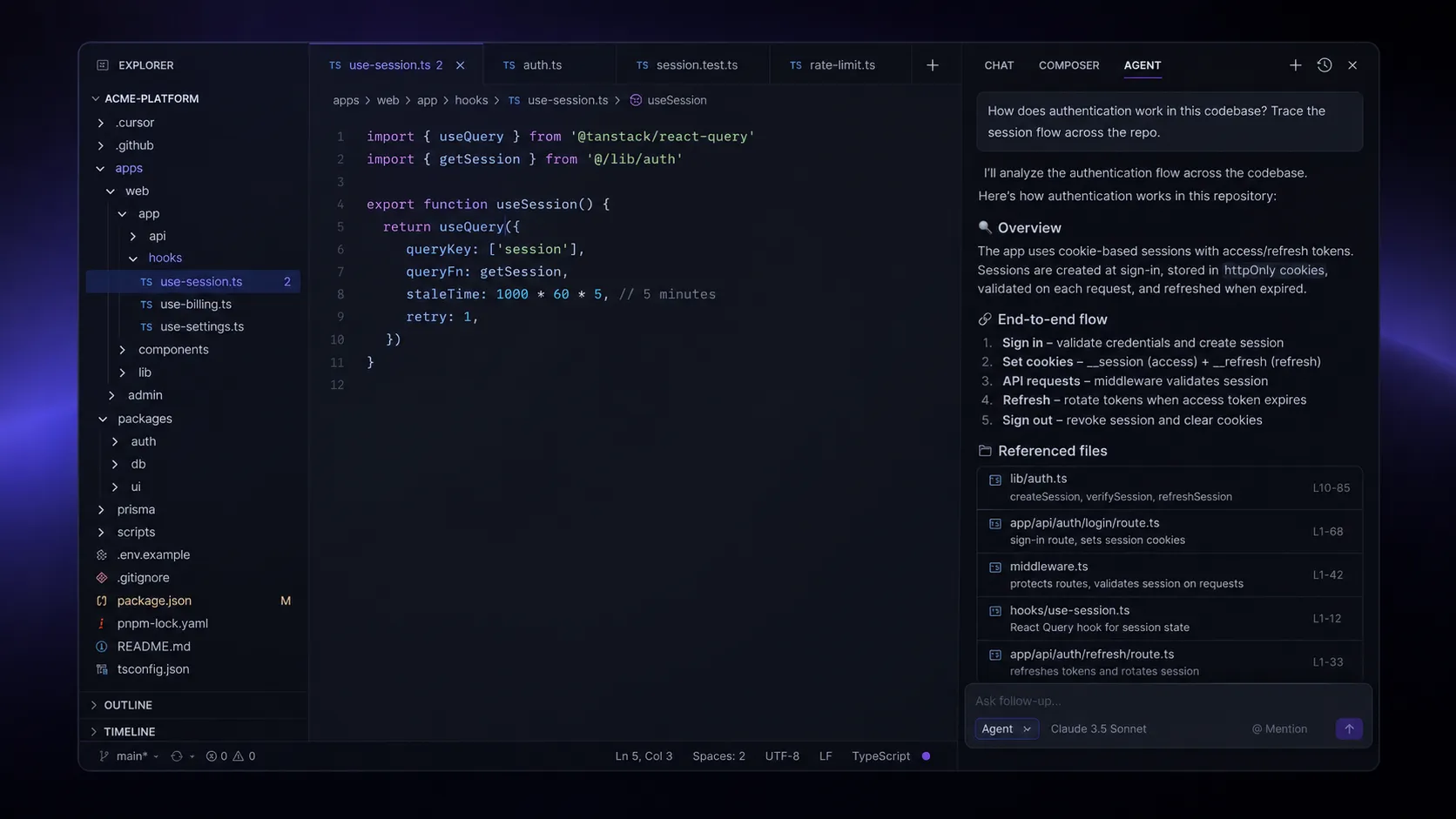Open the COMPOSER tab

click(1068, 65)
